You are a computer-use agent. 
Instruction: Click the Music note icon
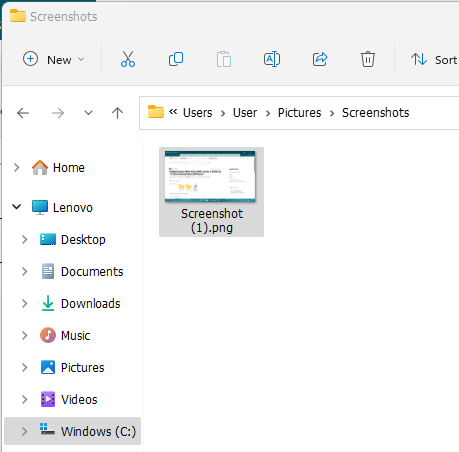pos(48,335)
